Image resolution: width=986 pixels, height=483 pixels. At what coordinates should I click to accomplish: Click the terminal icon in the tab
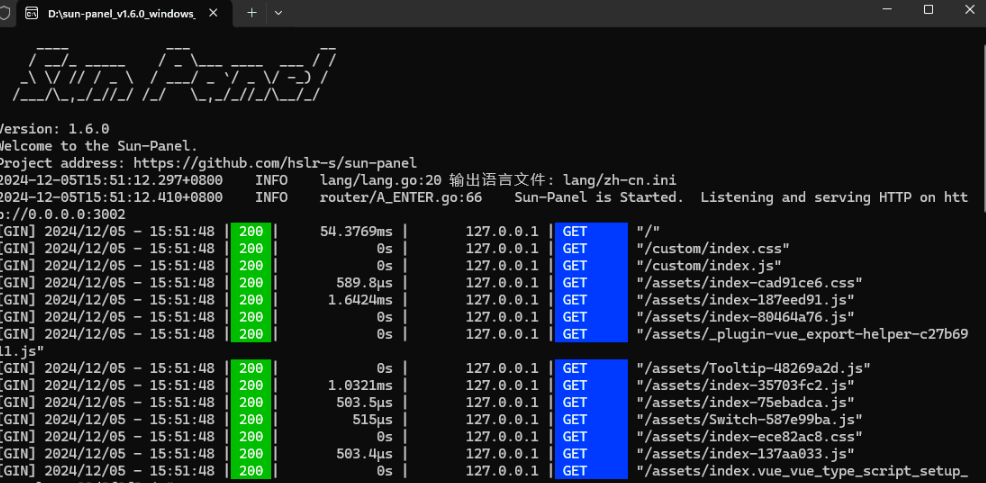click(x=31, y=13)
